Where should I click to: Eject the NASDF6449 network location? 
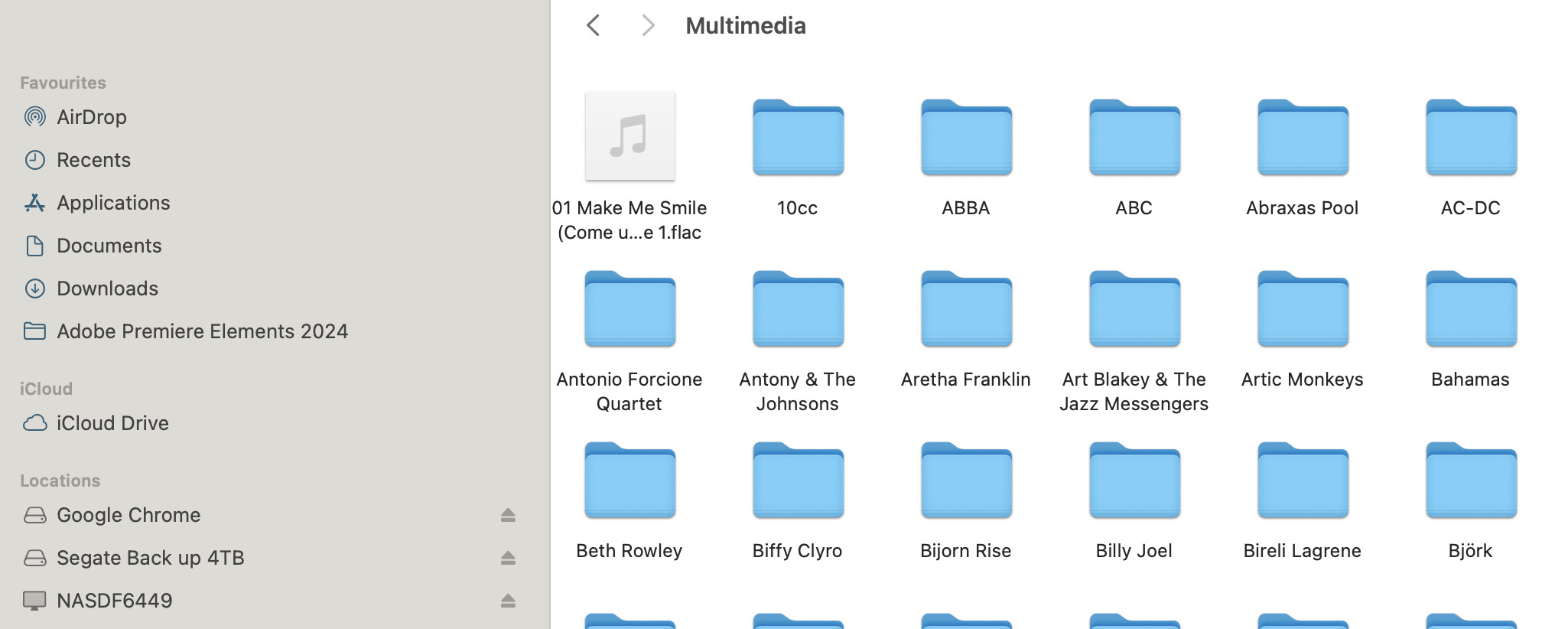tap(508, 601)
